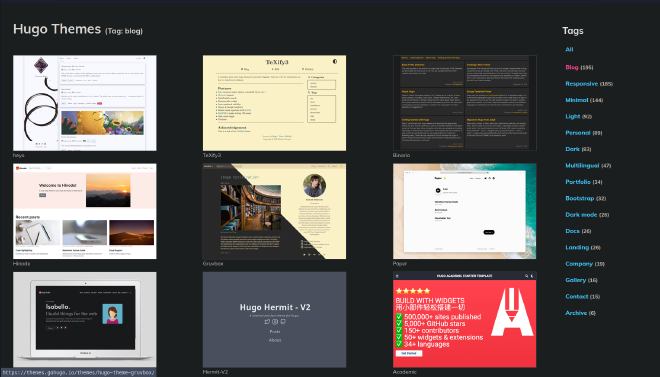Filter themes by the Docs tag
Screen dimensions: 660x377
pyautogui.click(x=572, y=231)
